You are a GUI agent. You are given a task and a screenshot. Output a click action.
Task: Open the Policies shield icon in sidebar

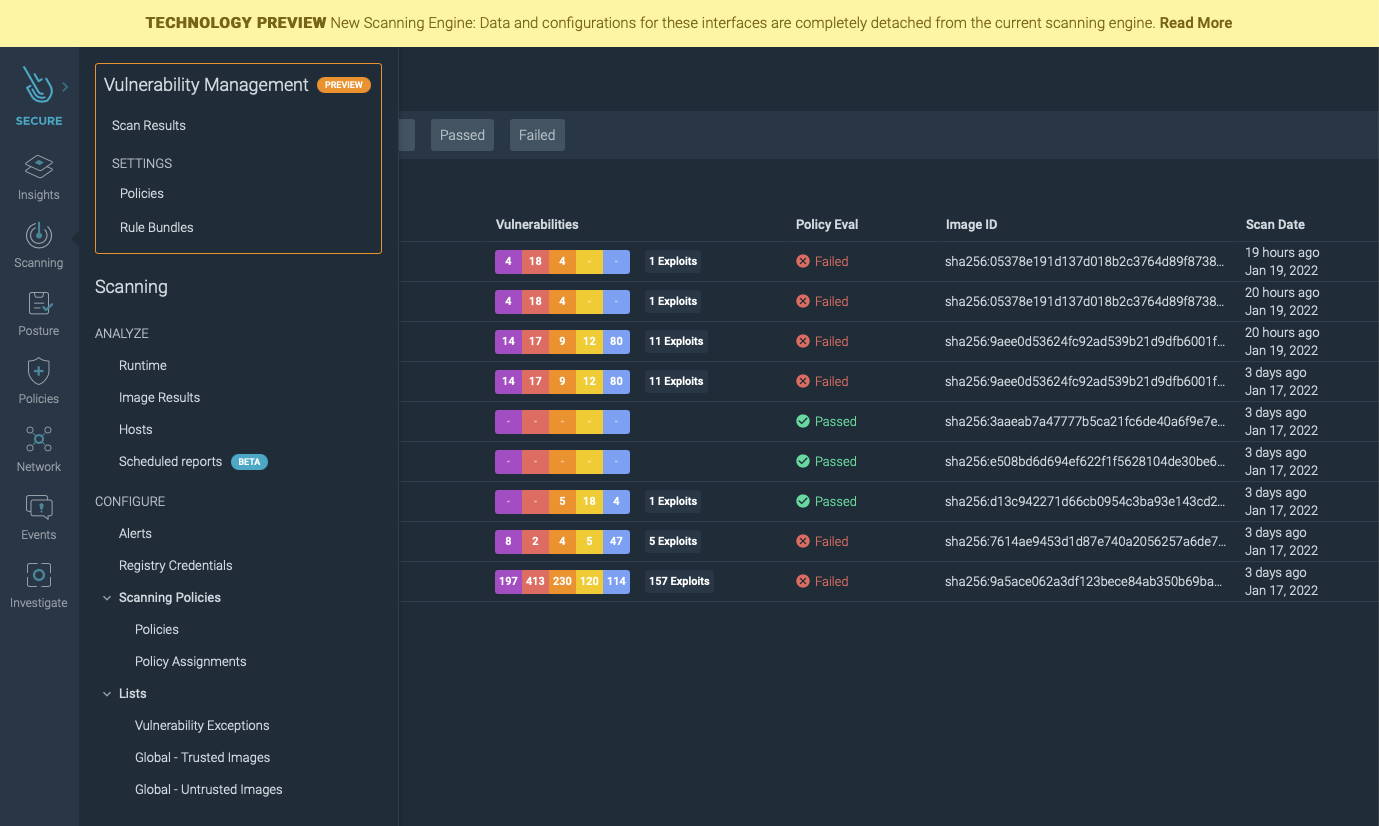tap(38, 371)
